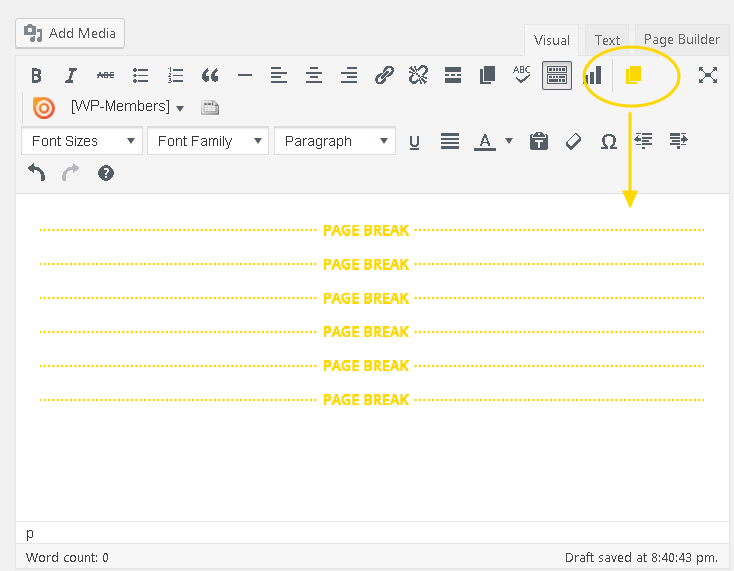Expand the Font Family dropdown
Image resolution: width=734 pixels, height=571 pixels.
click(209, 141)
